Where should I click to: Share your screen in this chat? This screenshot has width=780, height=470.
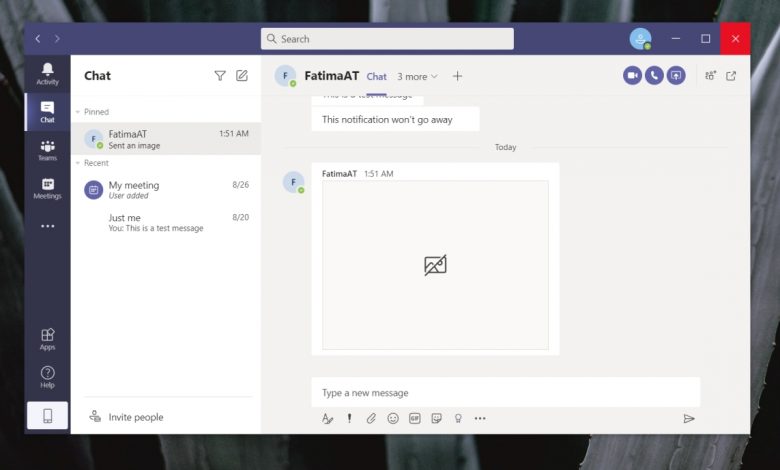coord(676,76)
